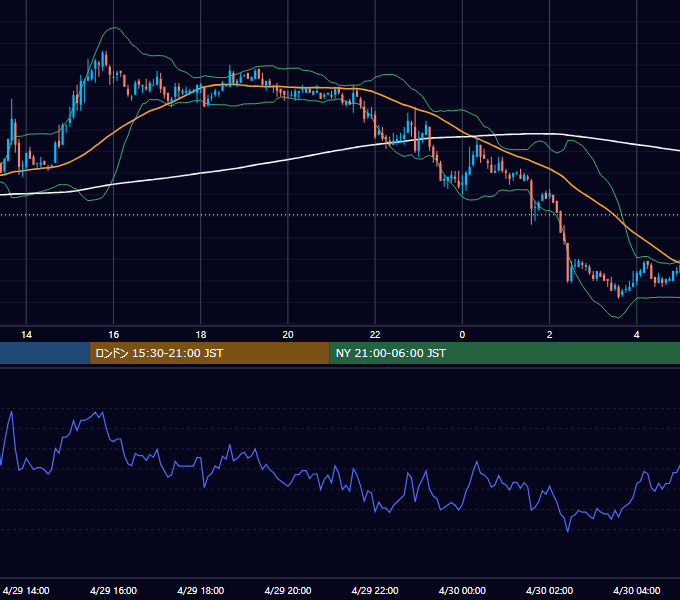Viewport: 680px width, 600px height.
Task: Click the hour label 20 on price chart axis
Action: tap(288, 335)
